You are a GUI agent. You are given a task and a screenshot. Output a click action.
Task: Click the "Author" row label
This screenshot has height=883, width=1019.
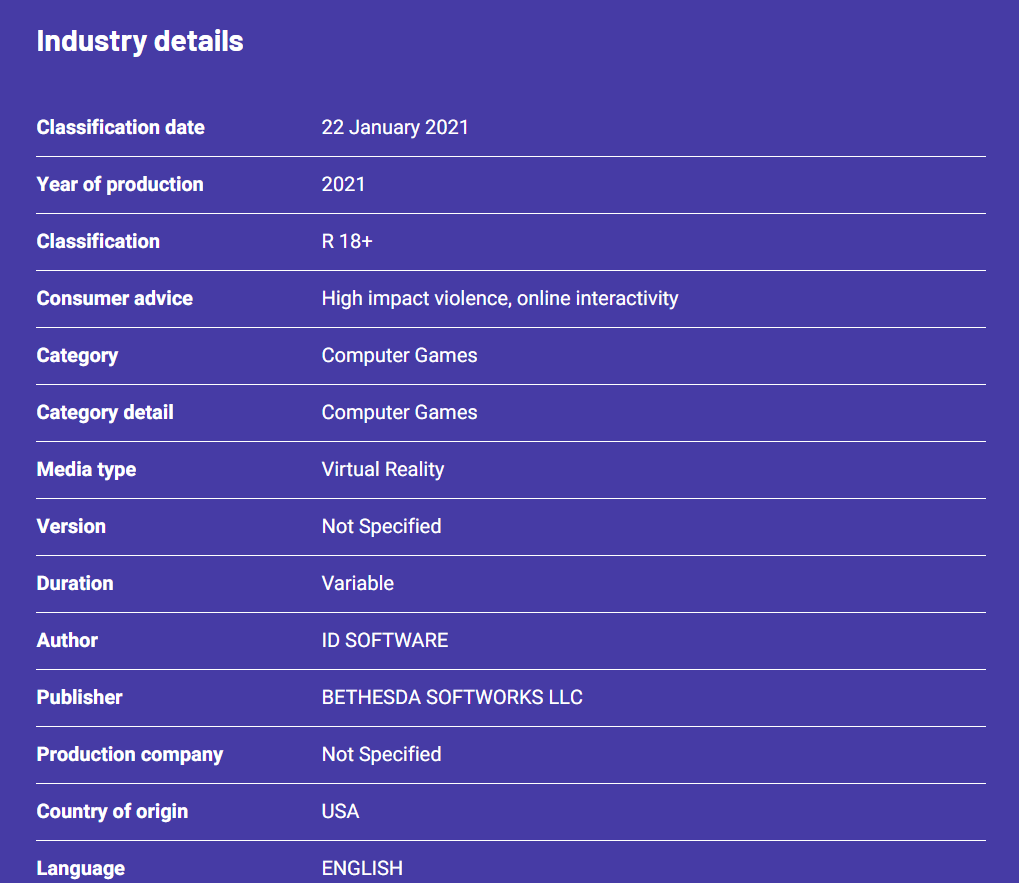click(67, 640)
